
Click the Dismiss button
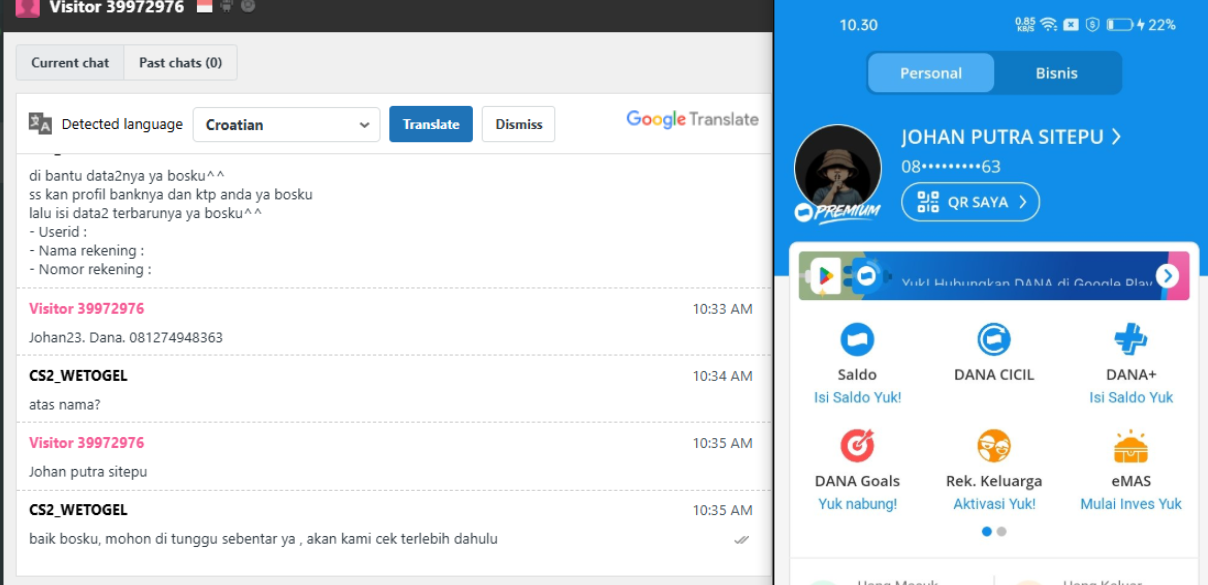point(519,124)
